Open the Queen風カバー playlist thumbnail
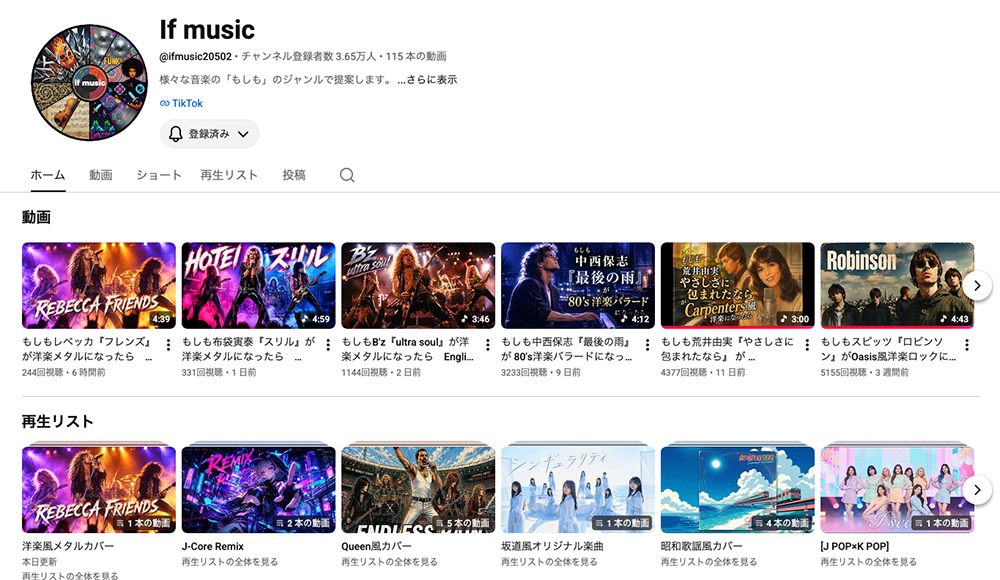Screen dimensions: 1000x580 pos(418,489)
